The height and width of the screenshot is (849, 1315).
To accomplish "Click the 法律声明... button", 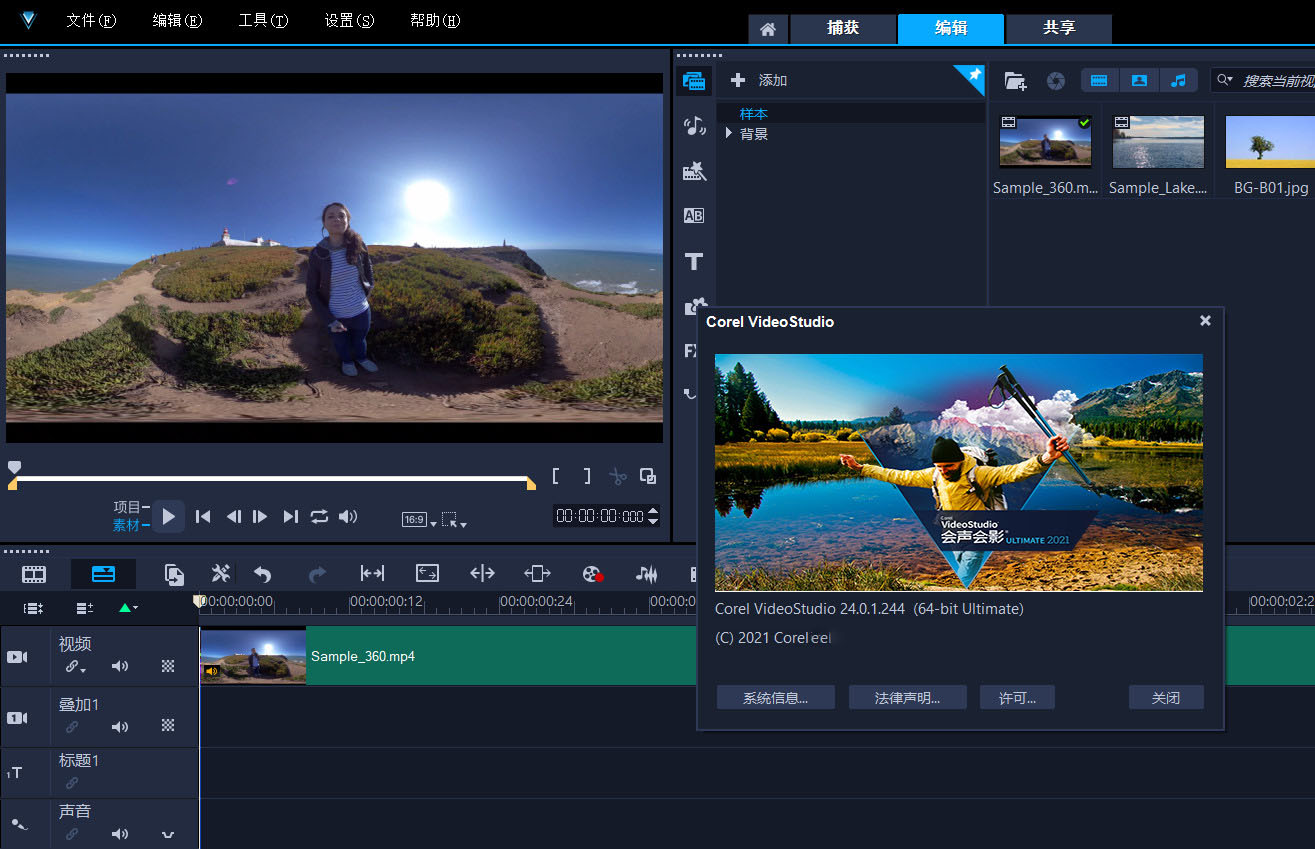I will click(x=908, y=698).
